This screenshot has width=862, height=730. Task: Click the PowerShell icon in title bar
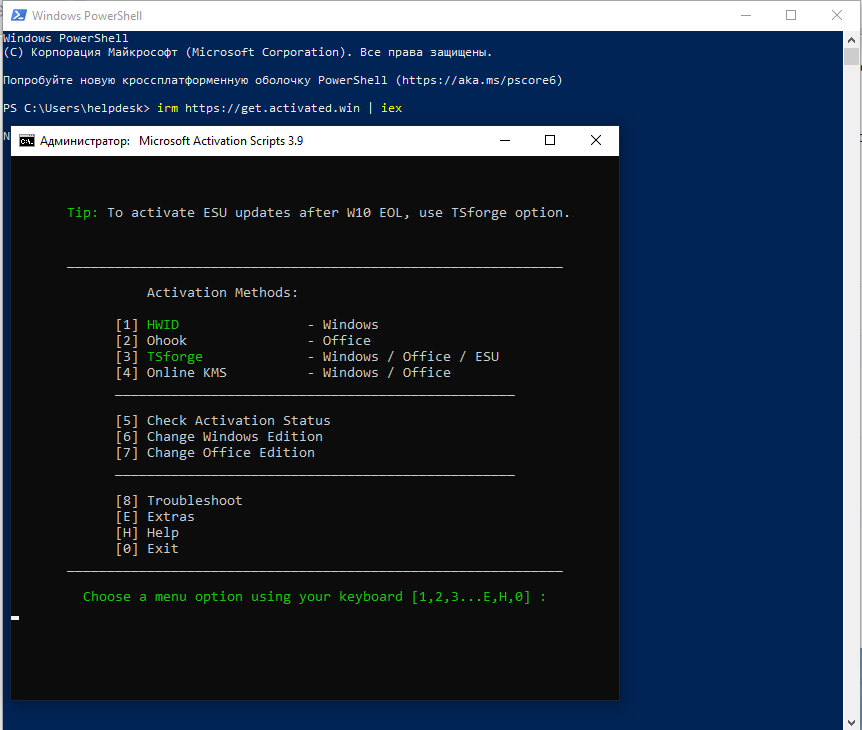18,15
